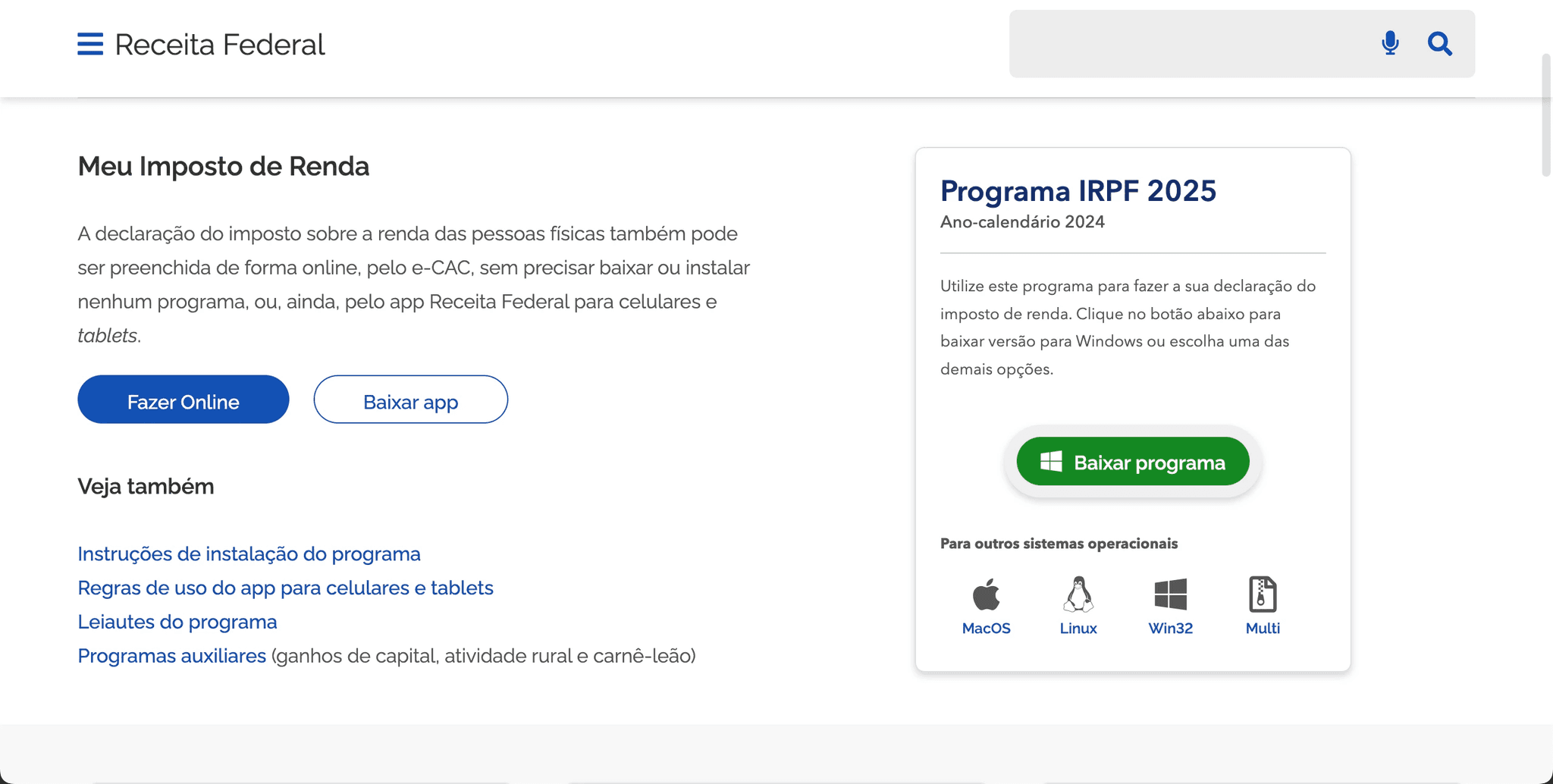
Task: Select the MacOS label under other systems
Action: [986, 627]
